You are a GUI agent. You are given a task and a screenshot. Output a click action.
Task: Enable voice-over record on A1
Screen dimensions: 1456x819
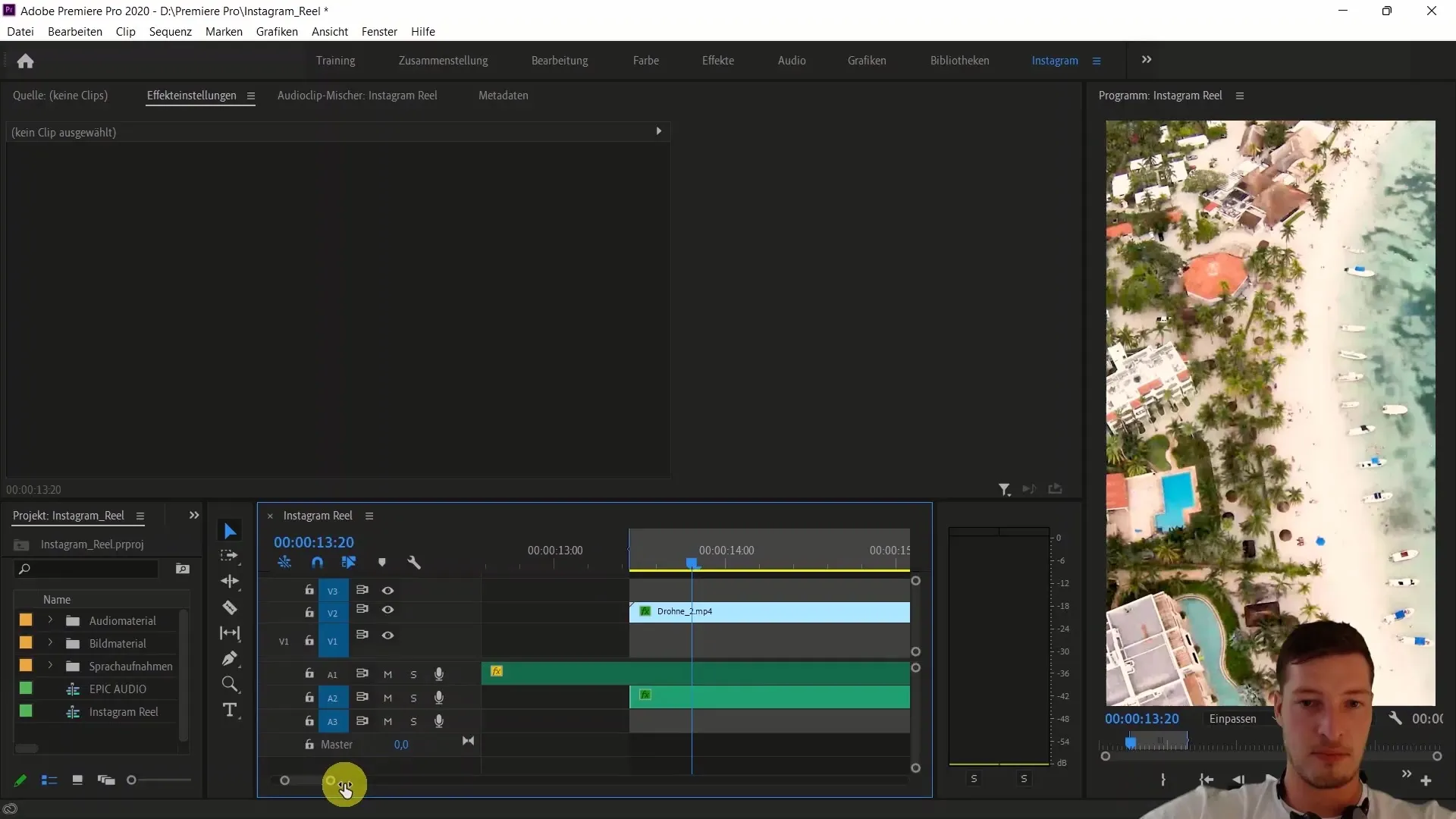pyautogui.click(x=438, y=674)
